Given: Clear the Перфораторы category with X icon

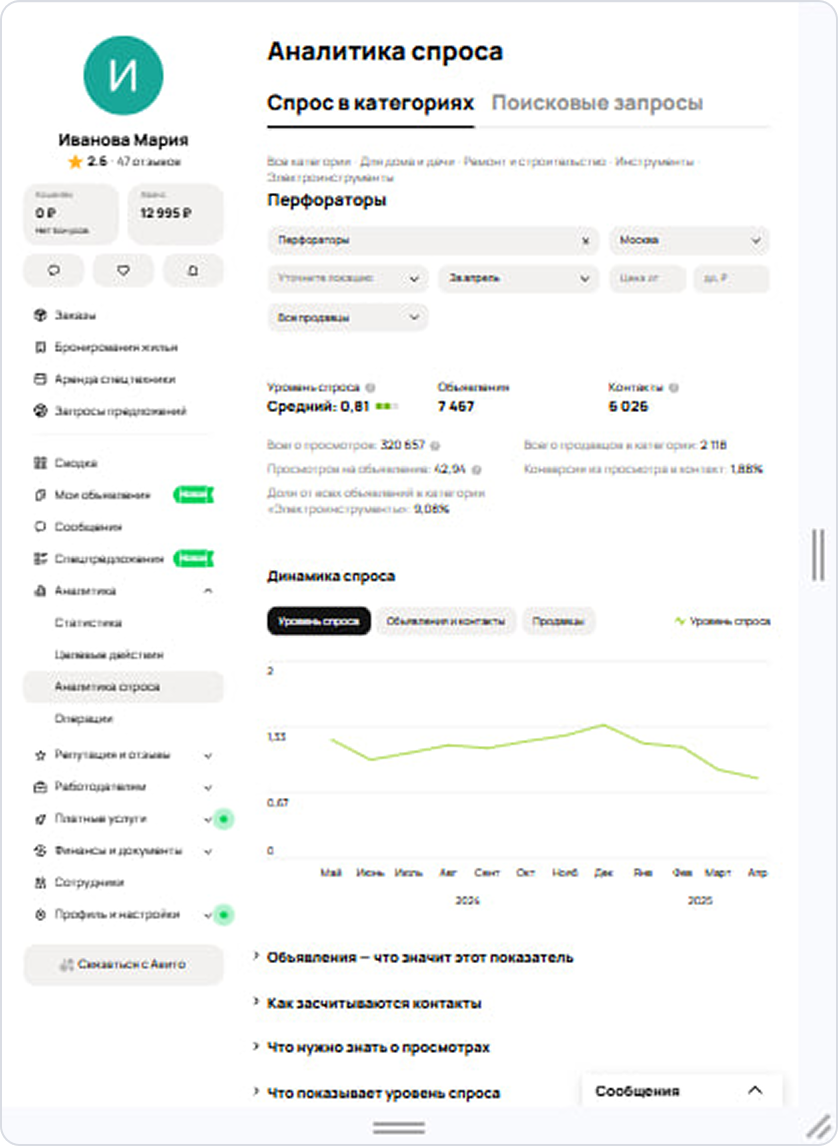Looking at the screenshot, I should point(585,241).
